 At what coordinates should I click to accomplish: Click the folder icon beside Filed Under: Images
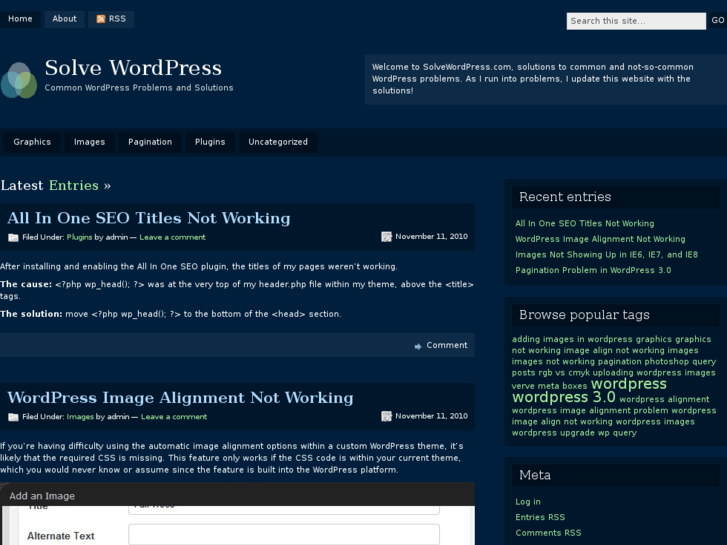(x=13, y=417)
